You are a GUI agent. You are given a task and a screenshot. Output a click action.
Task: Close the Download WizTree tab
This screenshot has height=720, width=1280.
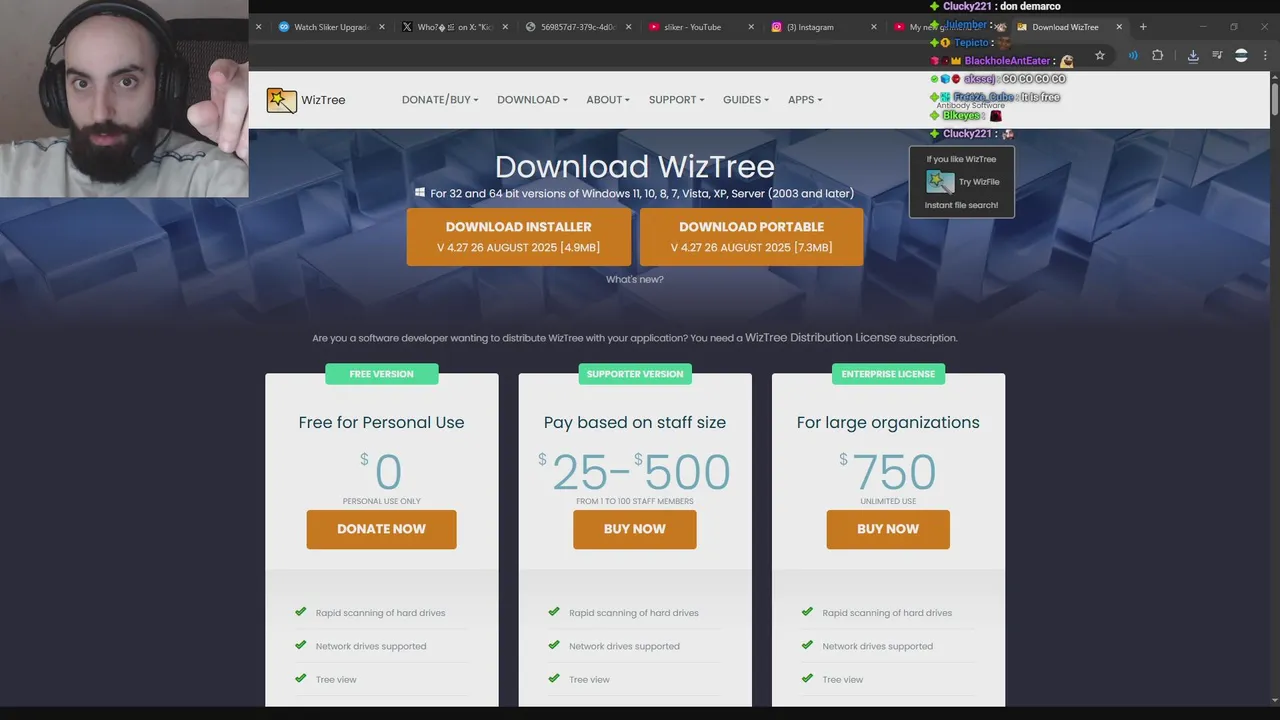tap(1119, 27)
